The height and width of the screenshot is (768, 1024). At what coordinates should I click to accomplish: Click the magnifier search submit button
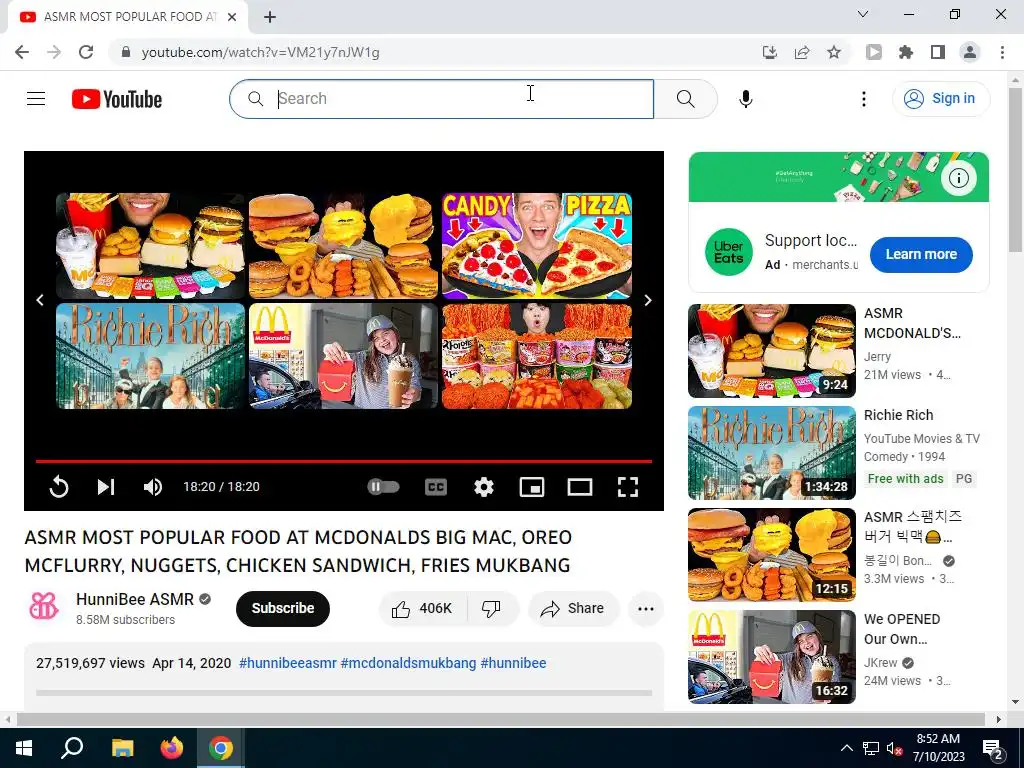tap(686, 99)
